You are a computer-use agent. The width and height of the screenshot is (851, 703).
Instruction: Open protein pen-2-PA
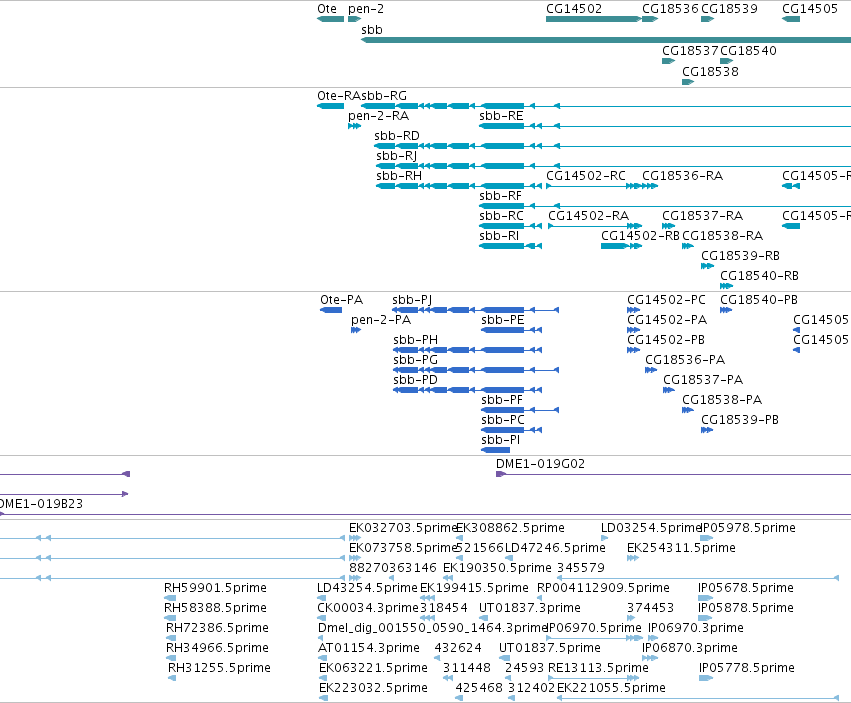click(356, 330)
